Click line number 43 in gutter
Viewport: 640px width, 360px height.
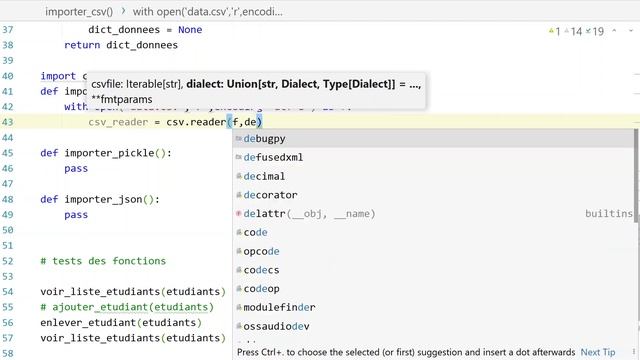tap(8, 122)
